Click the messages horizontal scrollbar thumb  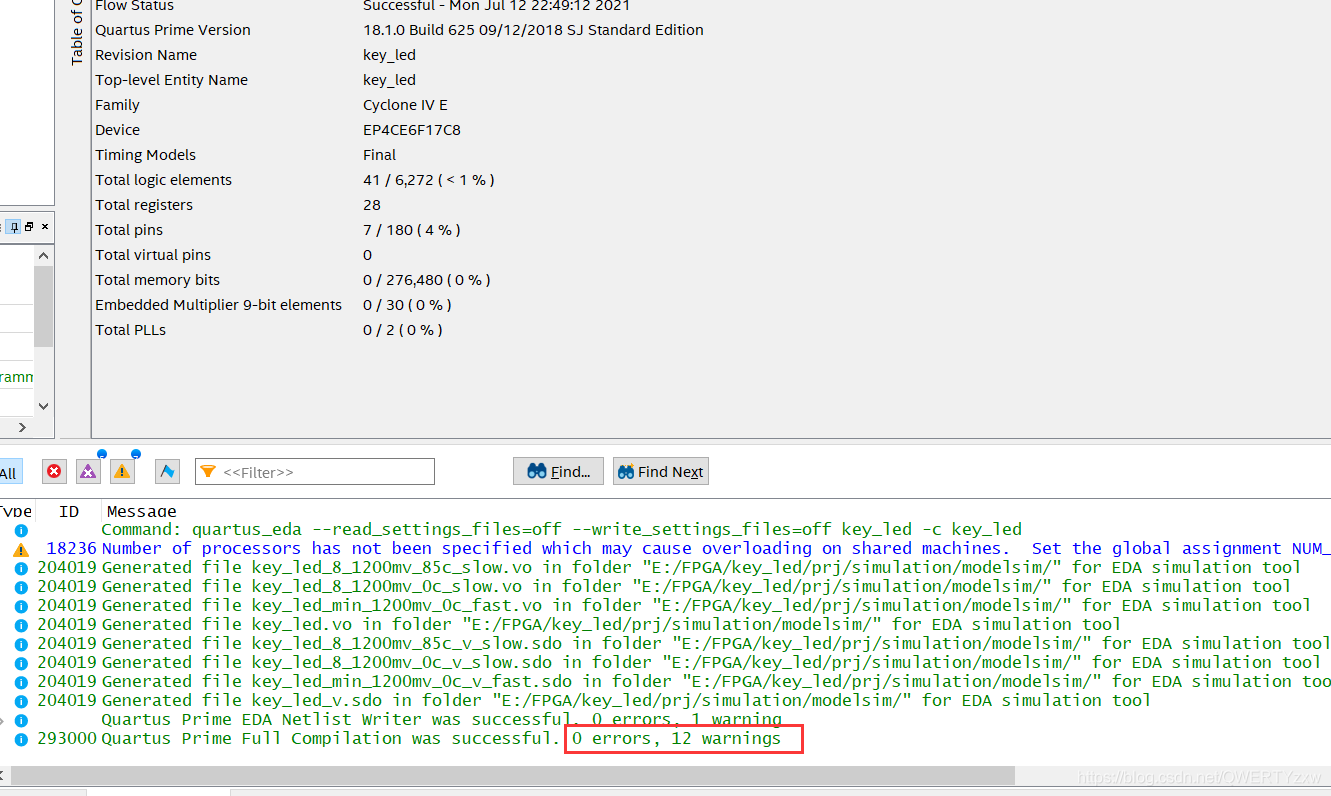[512, 776]
